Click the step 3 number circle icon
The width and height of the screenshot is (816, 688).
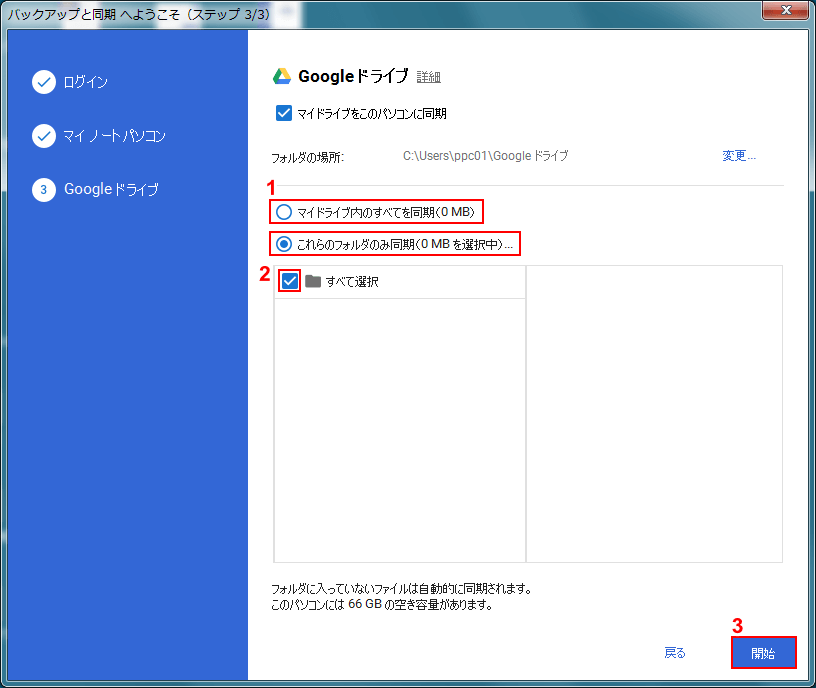click(43, 190)
